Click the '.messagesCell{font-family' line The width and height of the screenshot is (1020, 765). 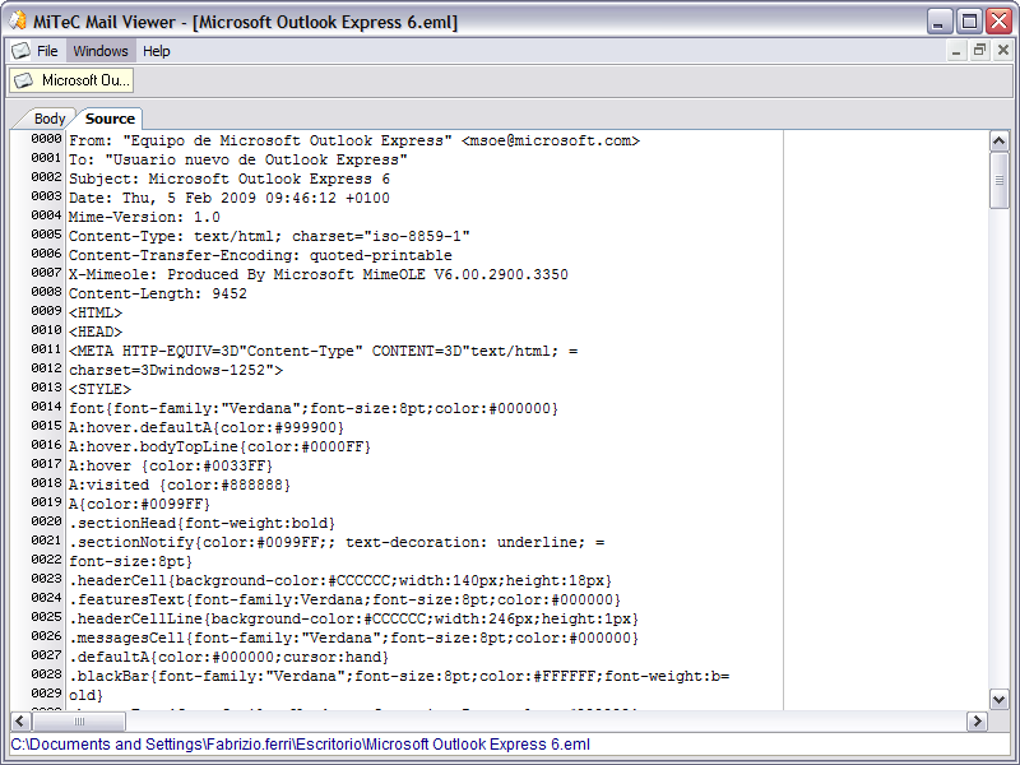(355, 638)
